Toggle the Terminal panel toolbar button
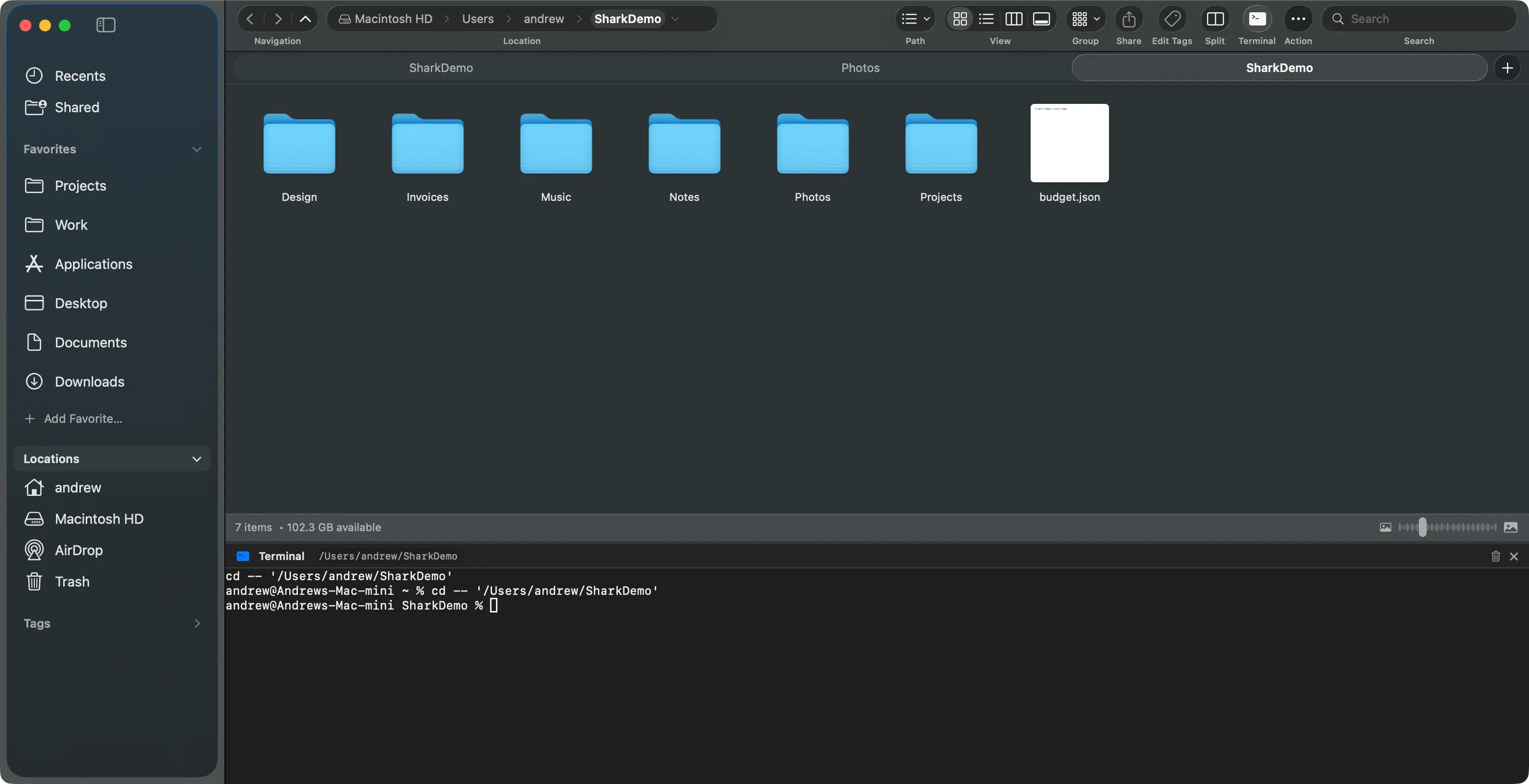This screenshot has height=784, width=1529. [1257, 19]
